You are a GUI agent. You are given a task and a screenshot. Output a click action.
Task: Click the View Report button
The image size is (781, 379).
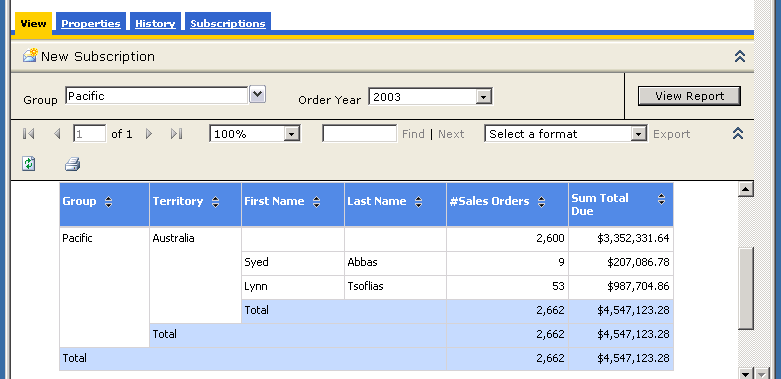click(x=689, y=96)
